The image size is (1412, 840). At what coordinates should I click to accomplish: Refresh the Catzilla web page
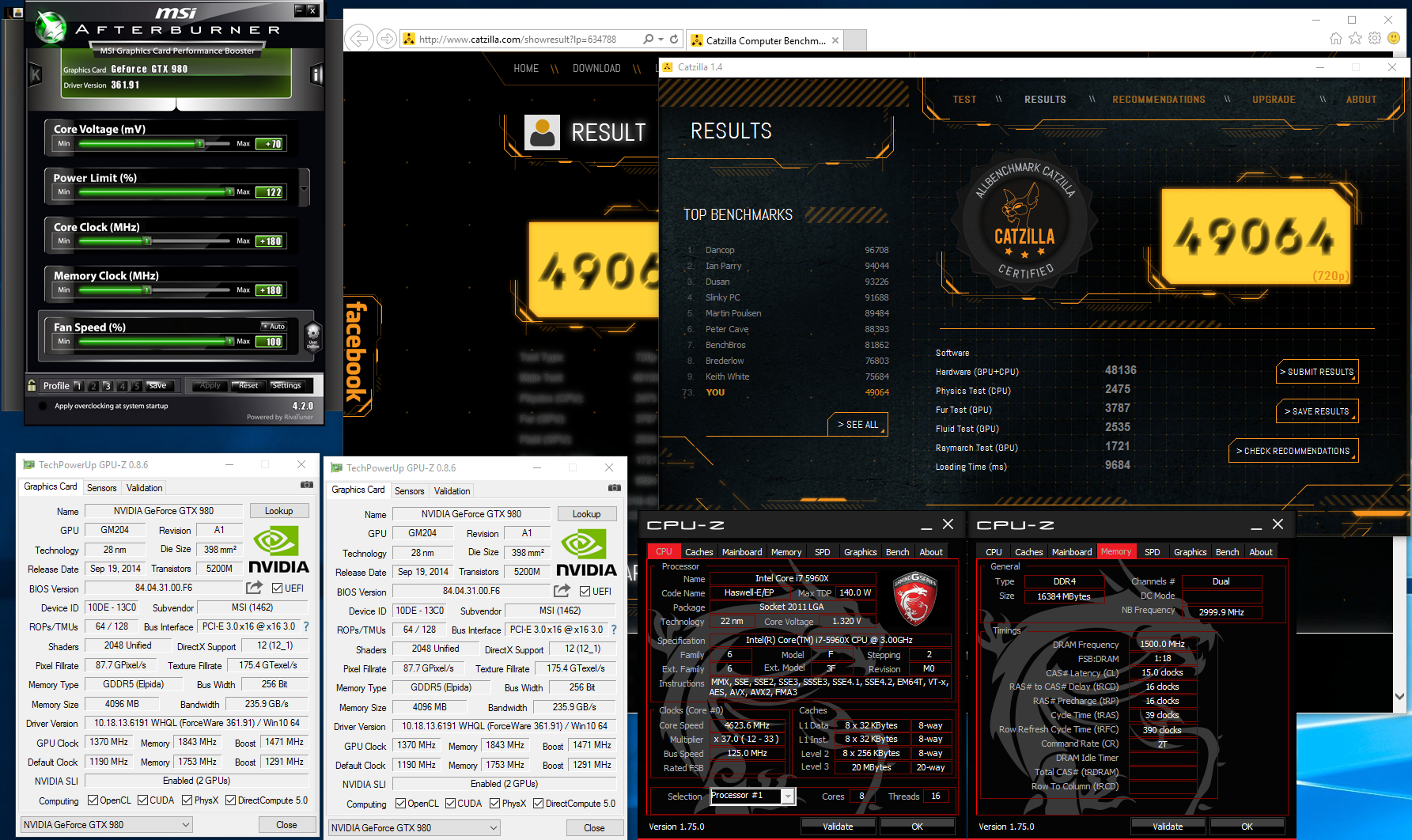674,39
